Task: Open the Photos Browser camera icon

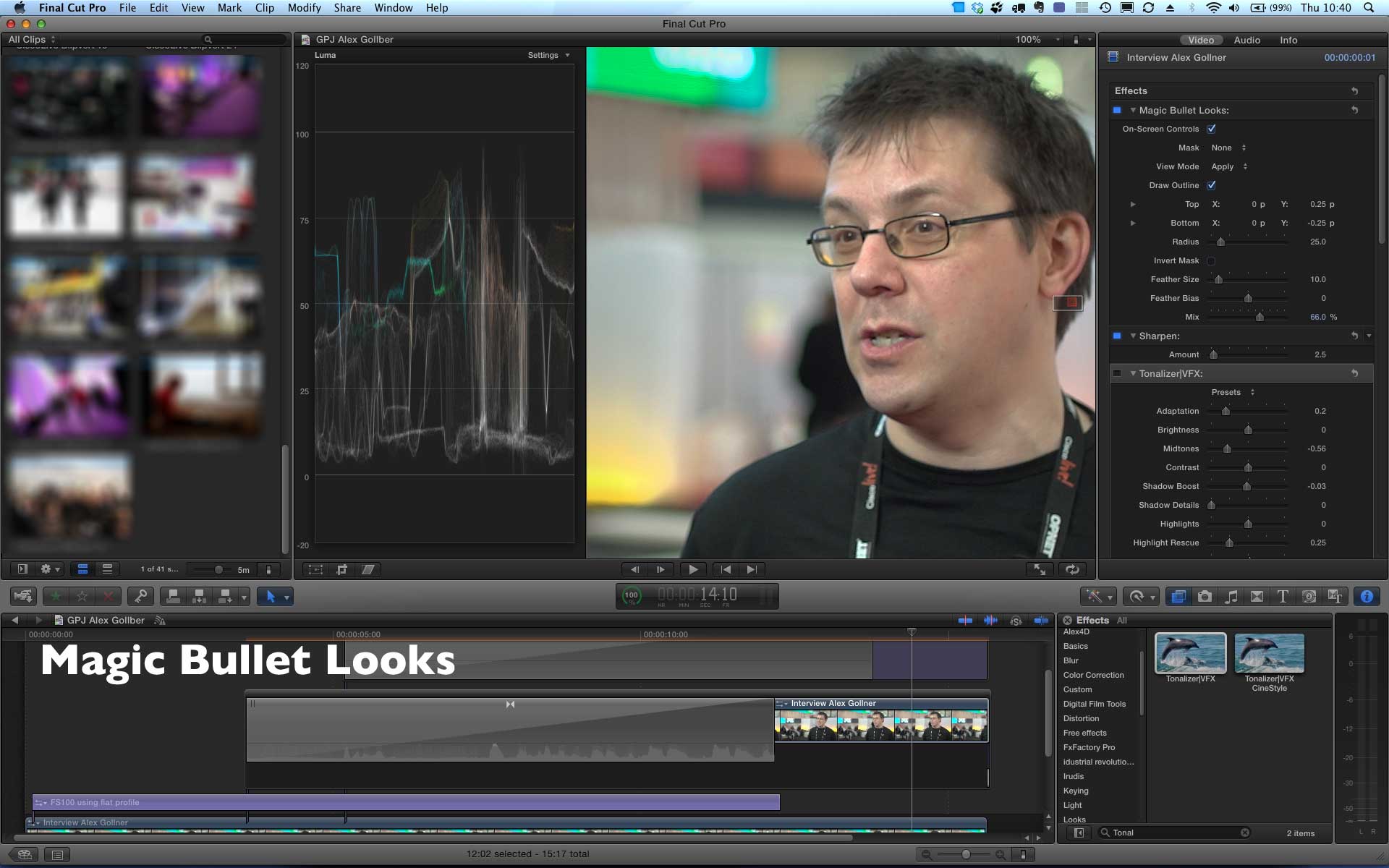Action: (x=1205, y=597)
